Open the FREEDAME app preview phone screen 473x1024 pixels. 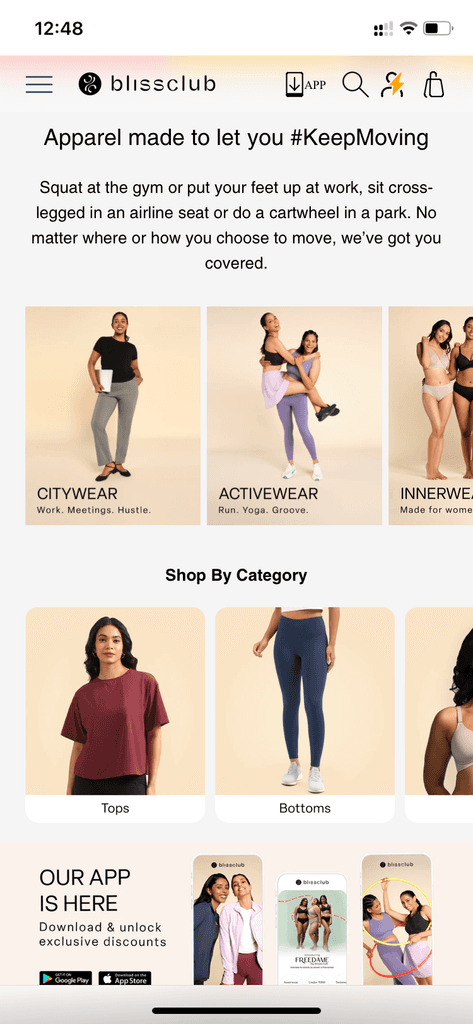point(312,929)
